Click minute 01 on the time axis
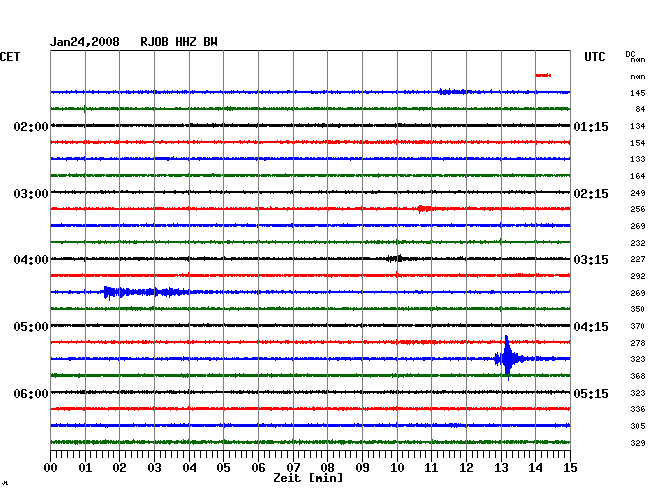Image resolution: width=650 pixels, height=494 pixels. tap(85, 468)
